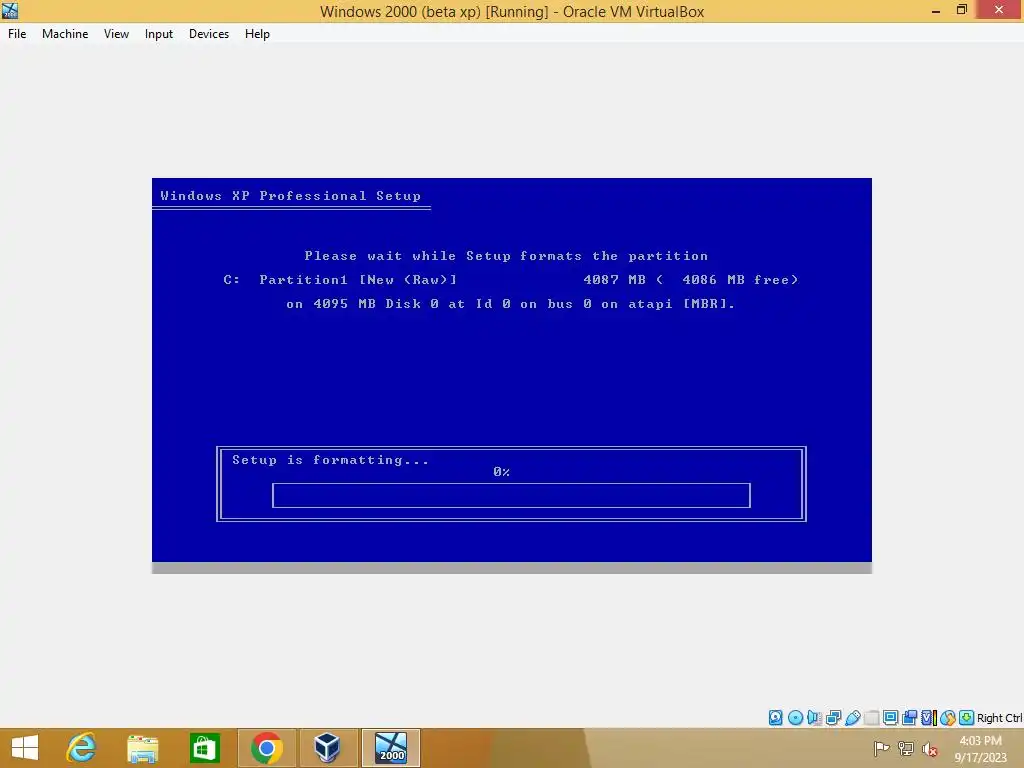
Task: Close the VirtualBox VM window
Action: click(x=999, y=10)
